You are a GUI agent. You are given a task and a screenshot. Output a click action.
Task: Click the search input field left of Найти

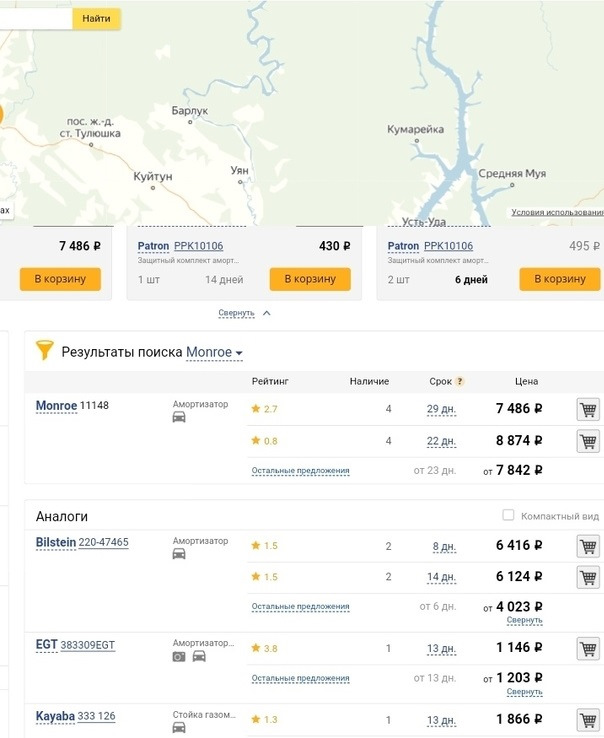36,19
